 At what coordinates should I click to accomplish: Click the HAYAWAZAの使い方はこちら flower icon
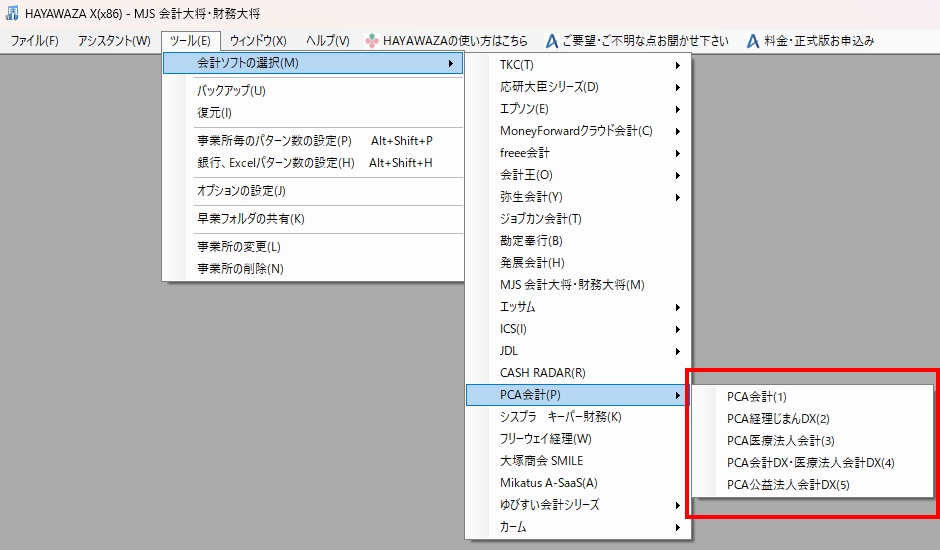click(x=372, y=41)
